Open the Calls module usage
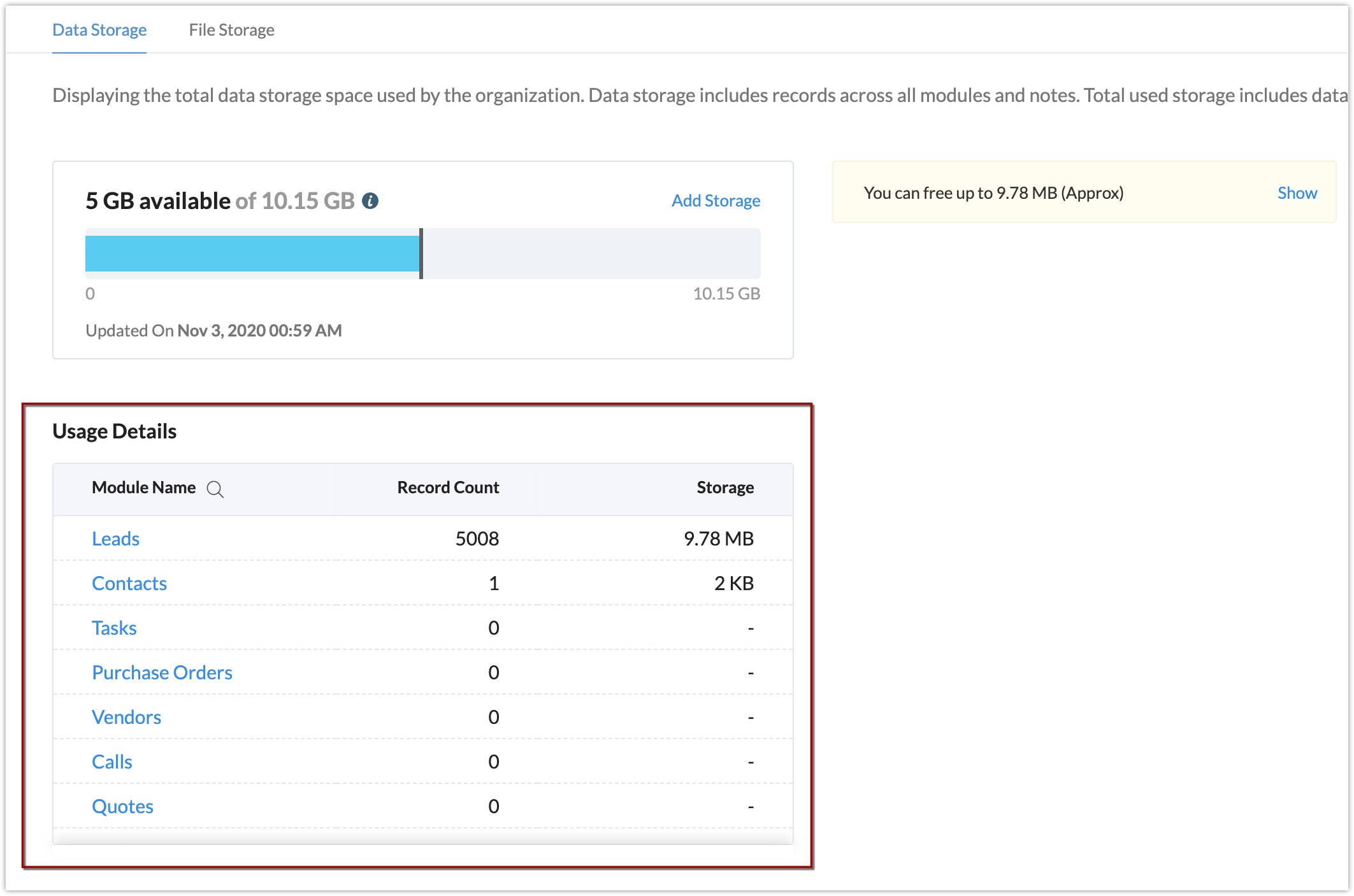1354x896 pixels. pyautogui.click(x=112, y=762)
